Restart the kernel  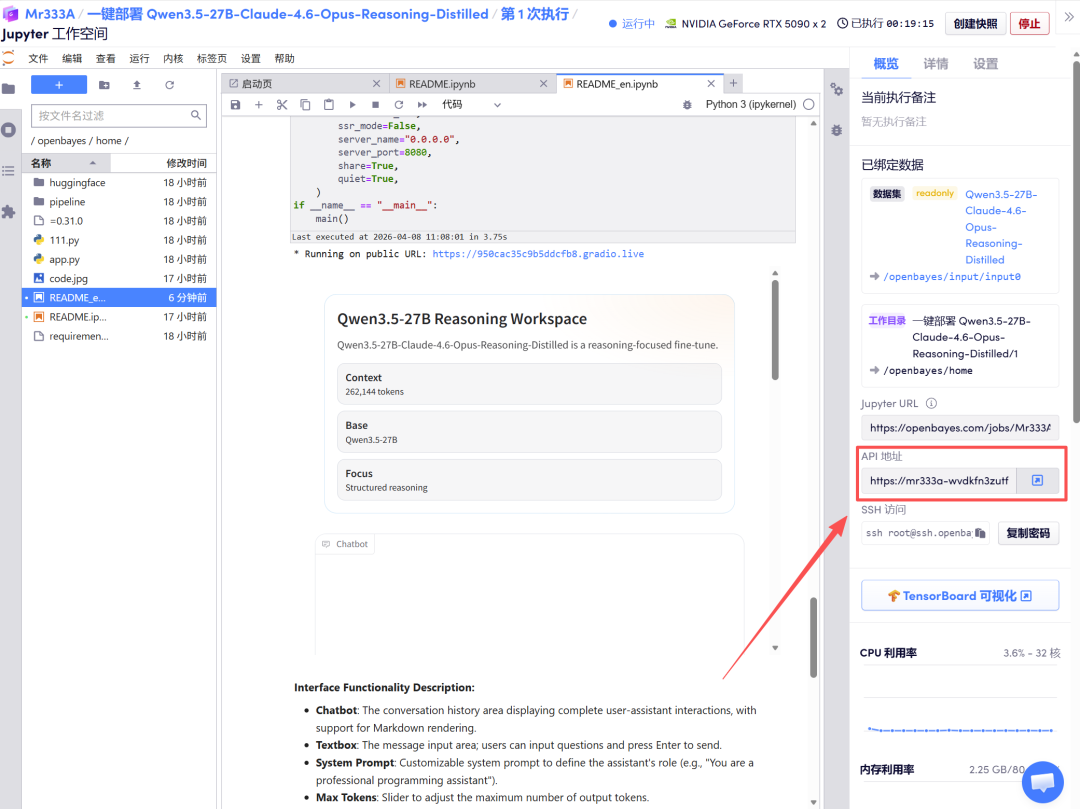399,105
